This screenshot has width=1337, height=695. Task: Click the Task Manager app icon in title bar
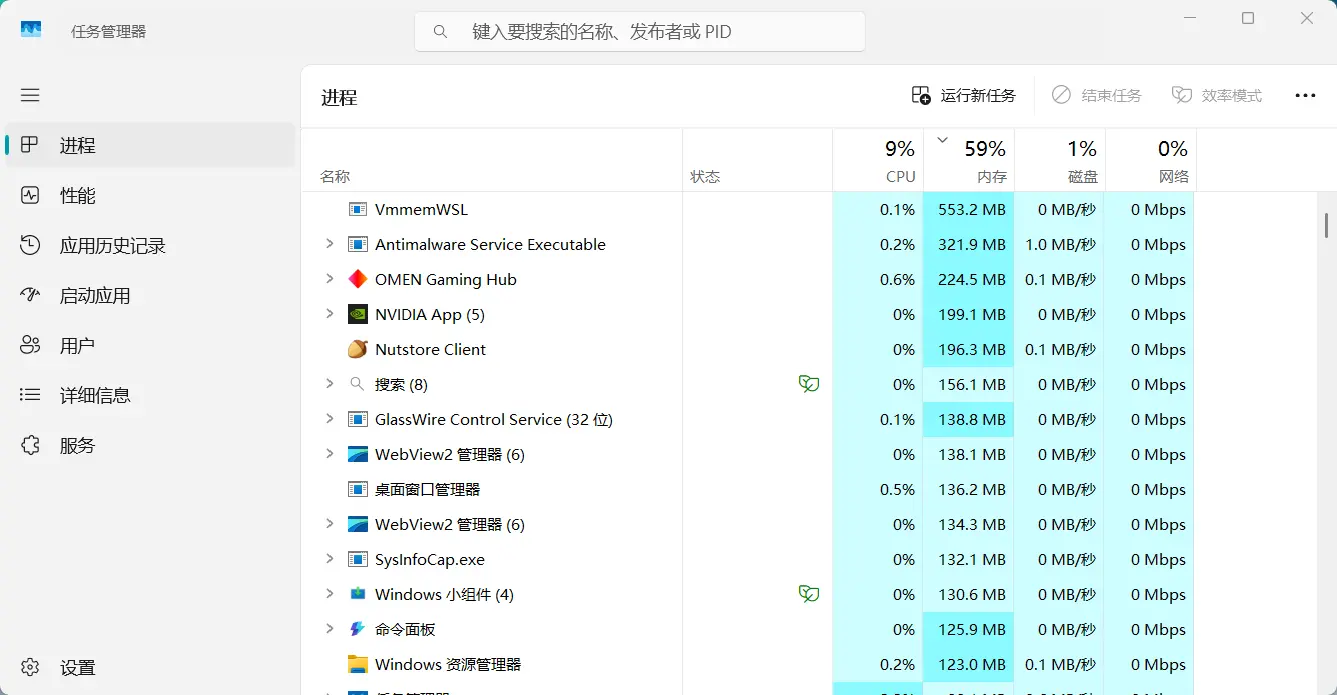(31, 30)
